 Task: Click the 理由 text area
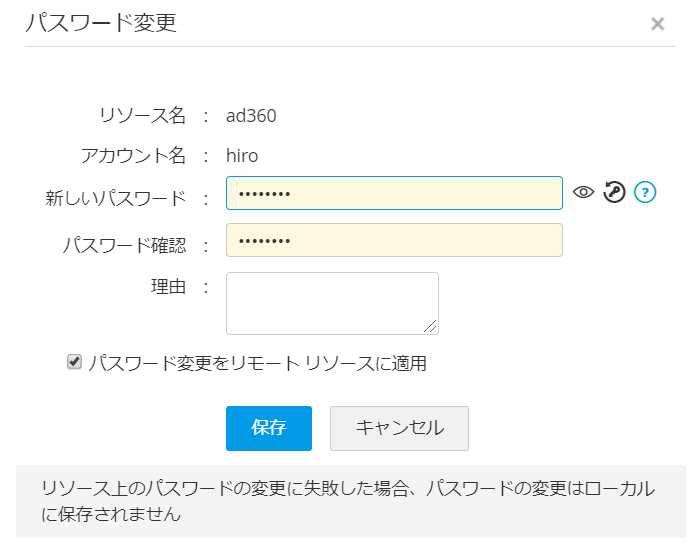pos(332,302)
